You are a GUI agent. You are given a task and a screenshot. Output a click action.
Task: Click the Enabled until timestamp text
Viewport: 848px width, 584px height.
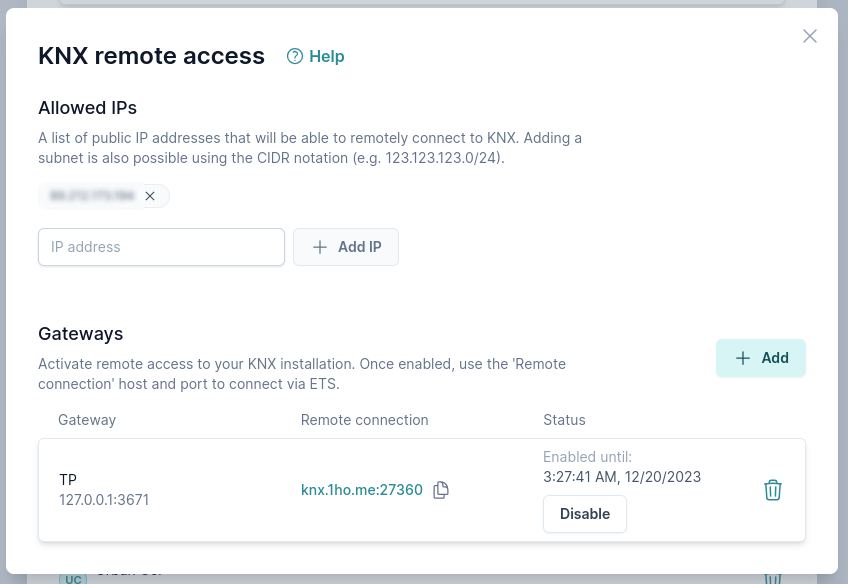622,477
